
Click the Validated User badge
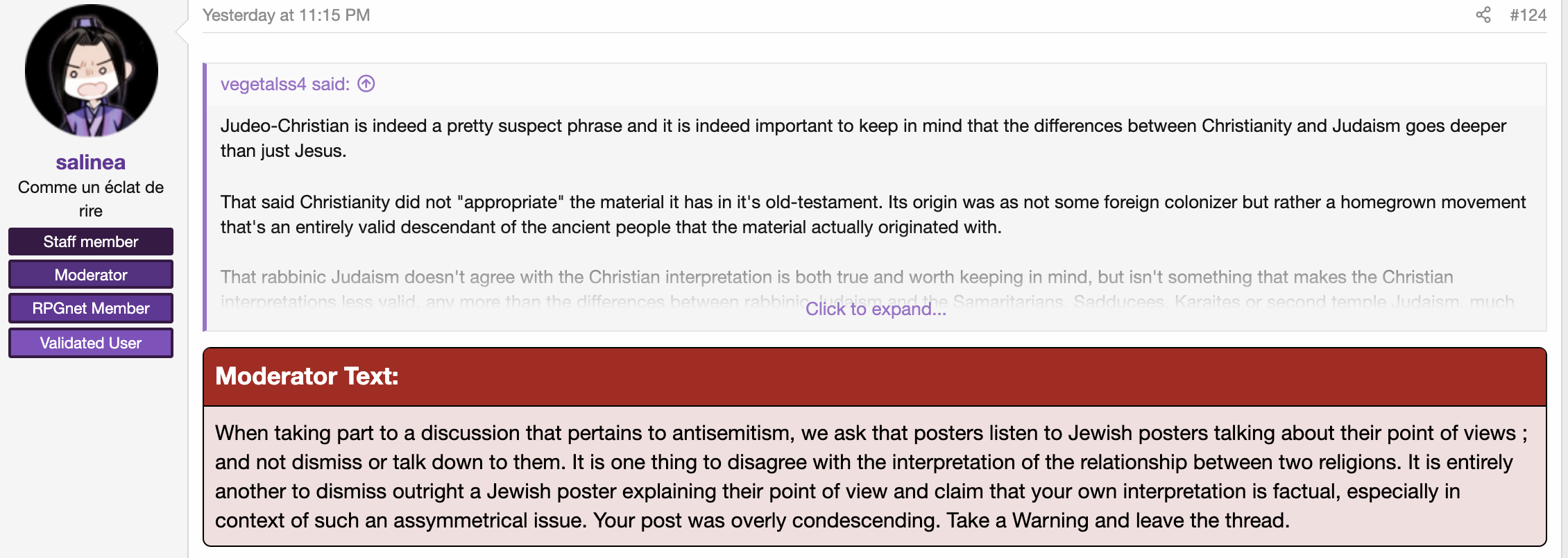point(91,343)
